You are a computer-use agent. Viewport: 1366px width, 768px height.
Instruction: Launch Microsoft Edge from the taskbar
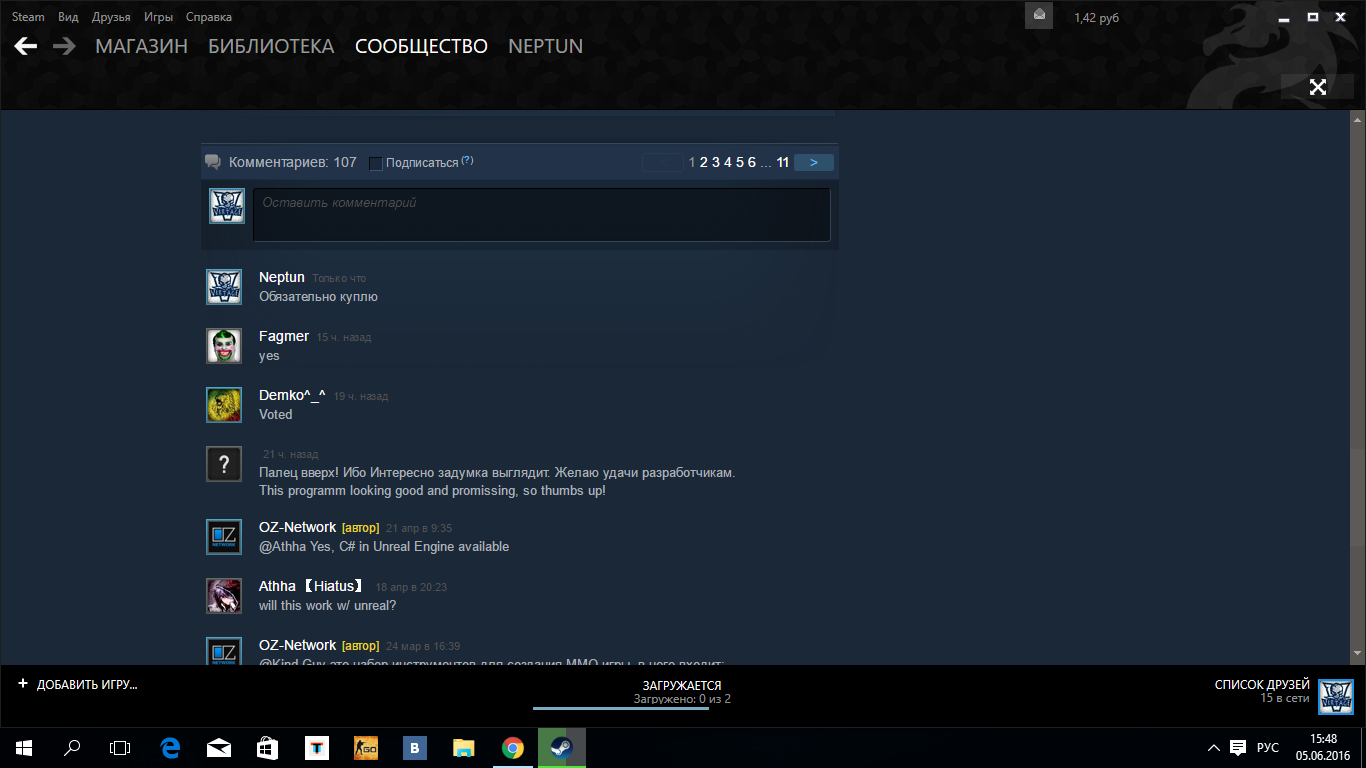(x=169, y=747)
